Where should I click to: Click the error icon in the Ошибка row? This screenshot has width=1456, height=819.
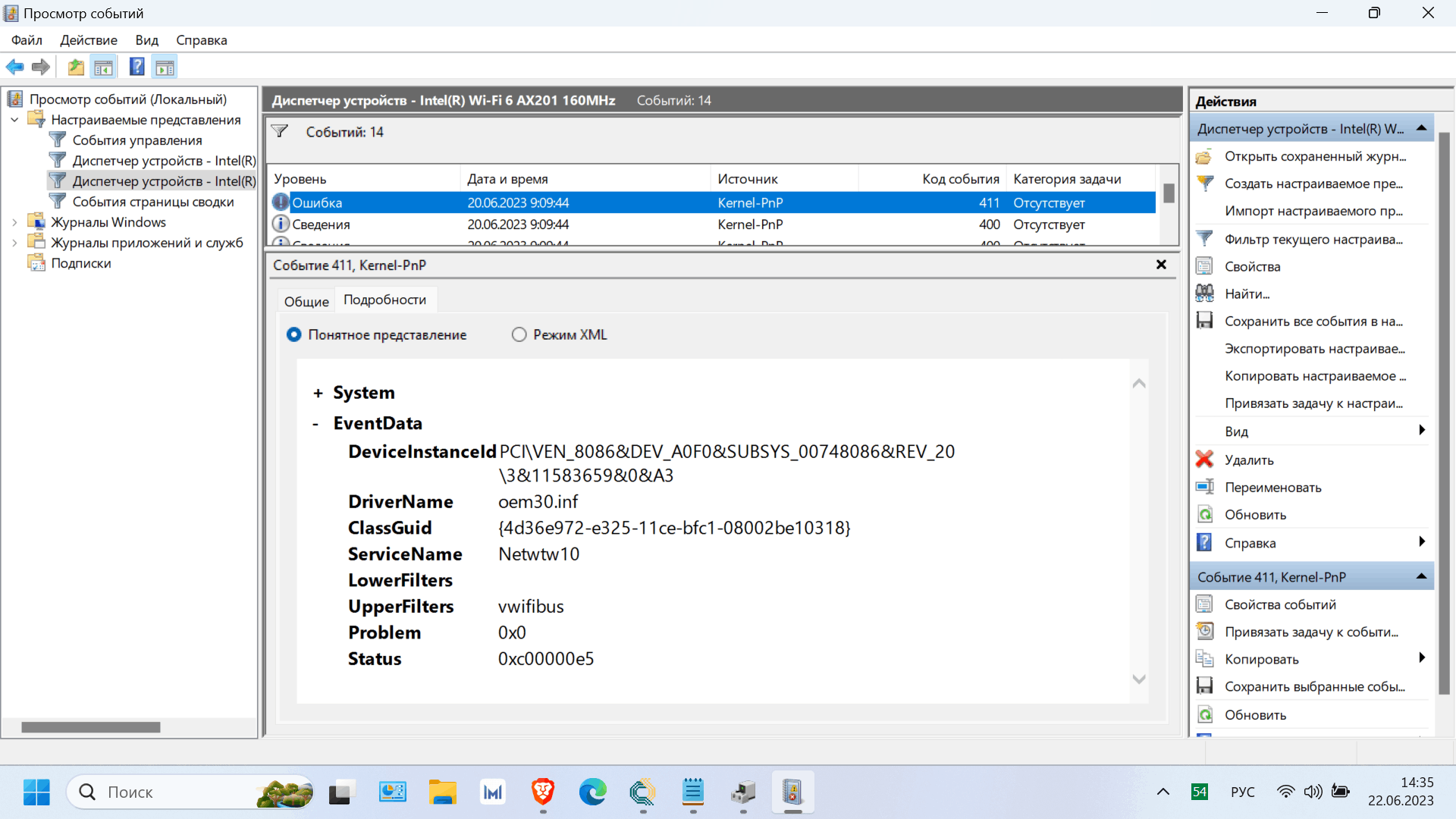point(281,202)
